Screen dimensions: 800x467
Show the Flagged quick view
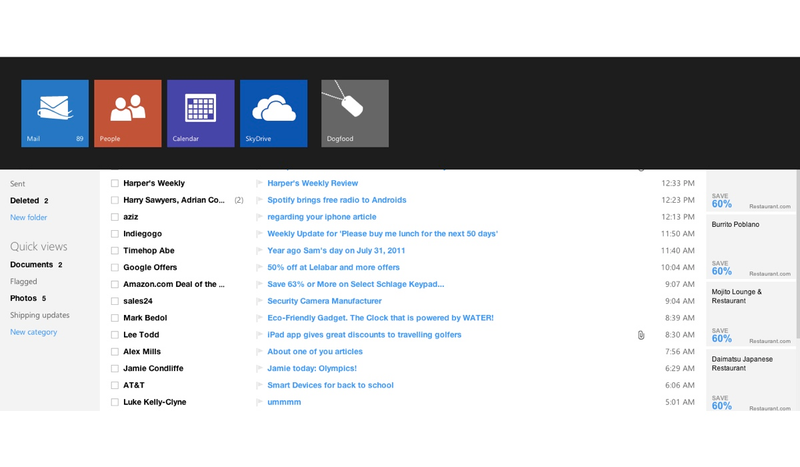click(23, 282)
